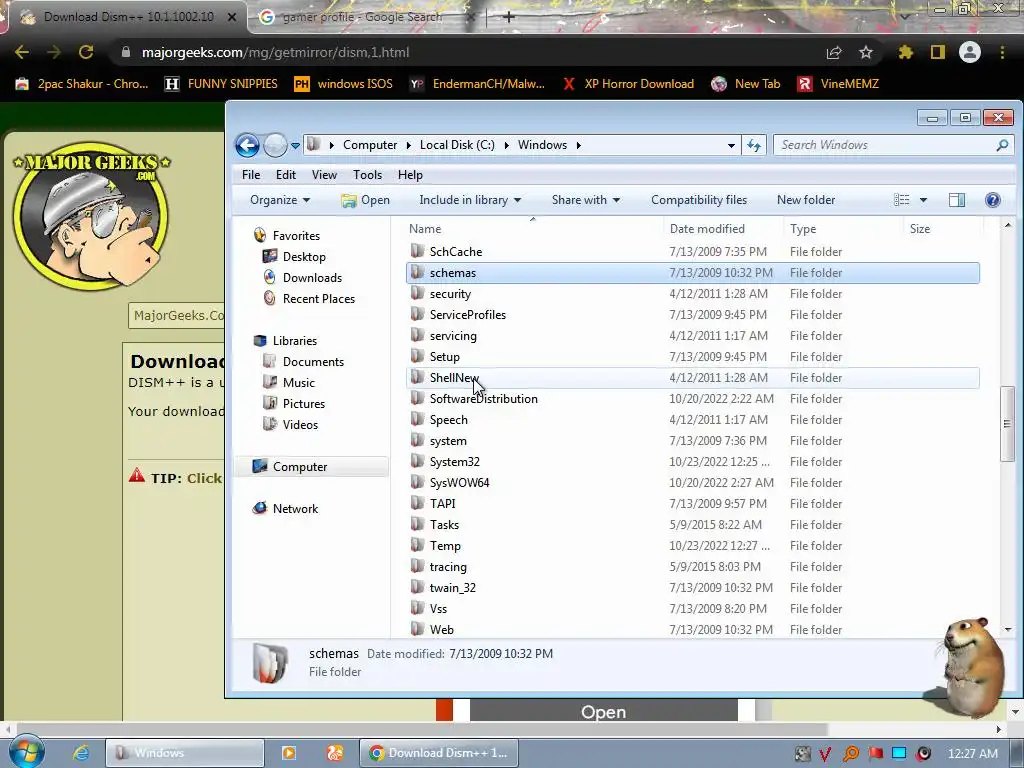This screenshot has height=768, width=1024.
Task: Open Windows Start orb
Action: [x=27, y=752]
